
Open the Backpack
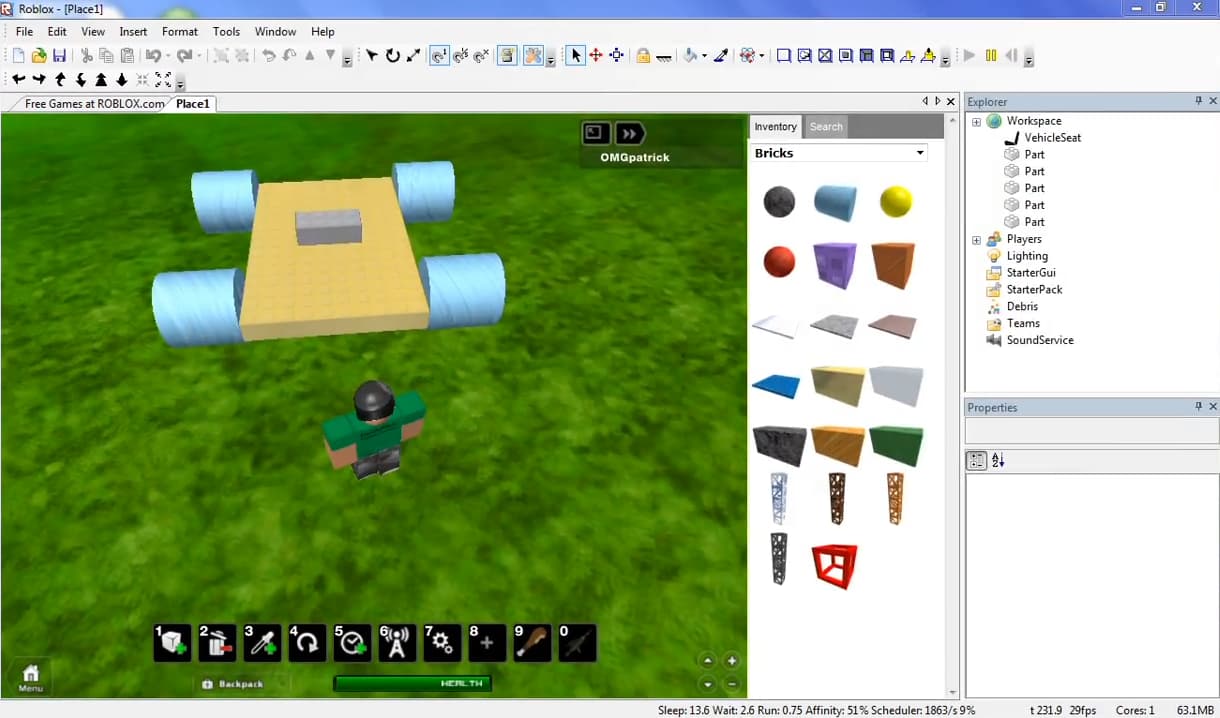[232, 684]
